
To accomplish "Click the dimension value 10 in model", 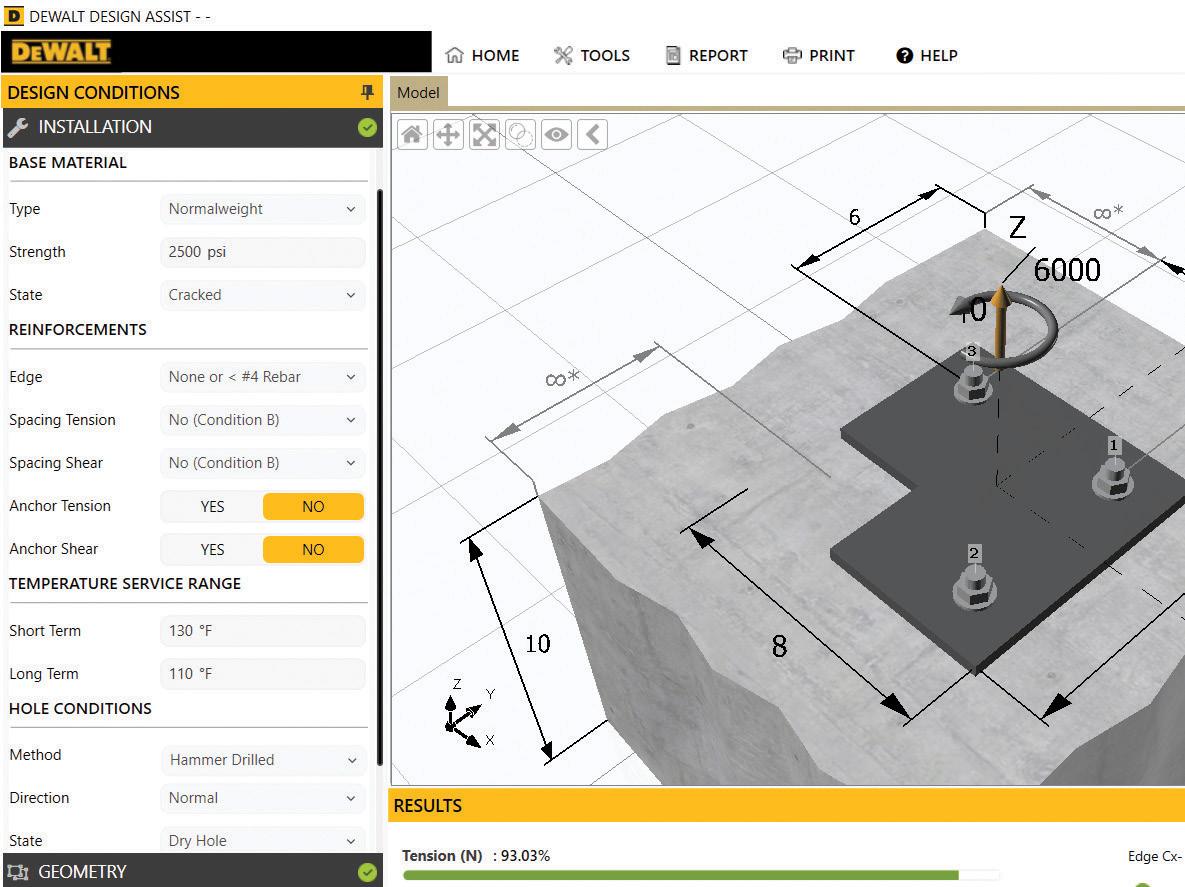I will tap(537, 644).
